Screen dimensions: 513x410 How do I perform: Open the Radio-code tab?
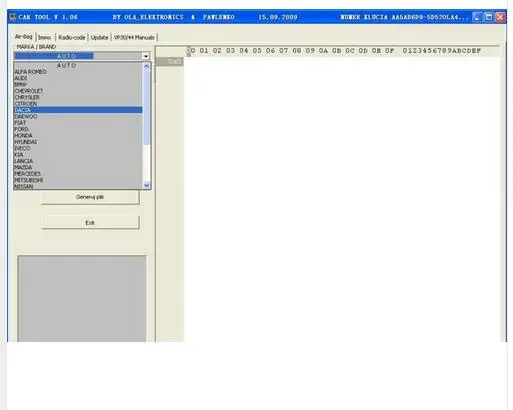pos(72,38)
